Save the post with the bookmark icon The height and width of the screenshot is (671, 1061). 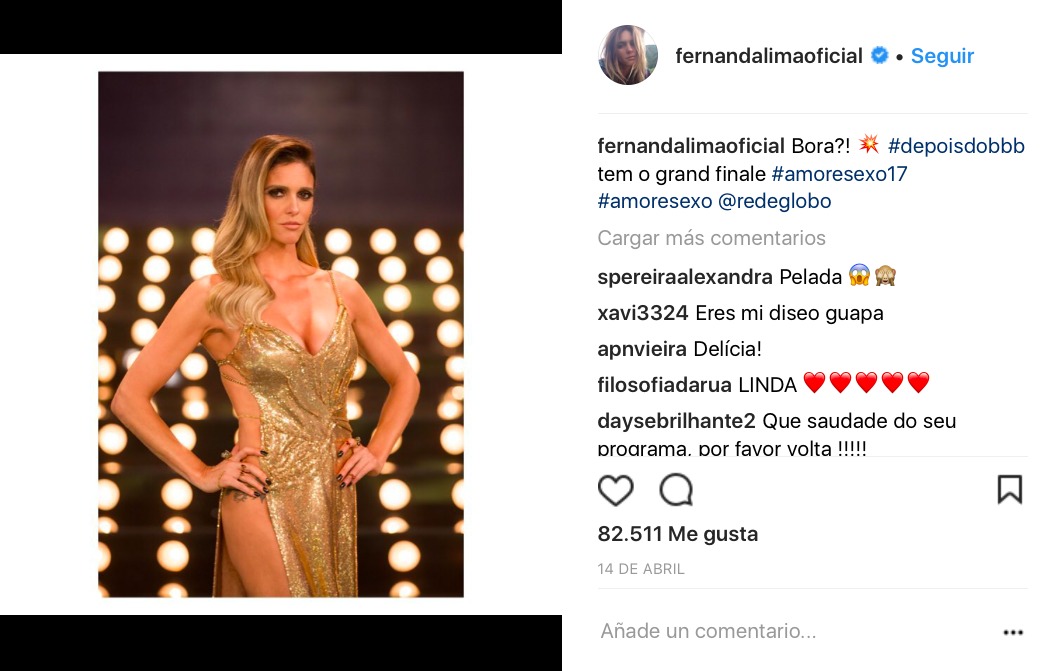tap(1010, 490)
